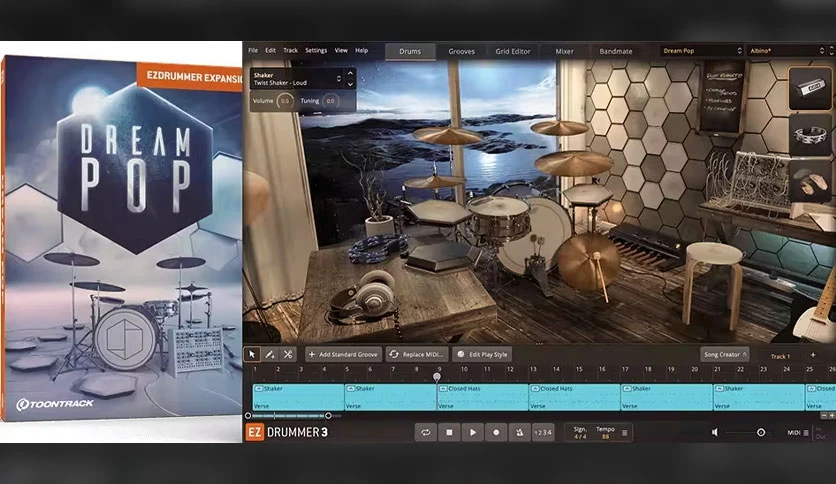Click icon on Closed Hats block at bar 9
This screenshot has width=836, height=484.
(443, 389)
